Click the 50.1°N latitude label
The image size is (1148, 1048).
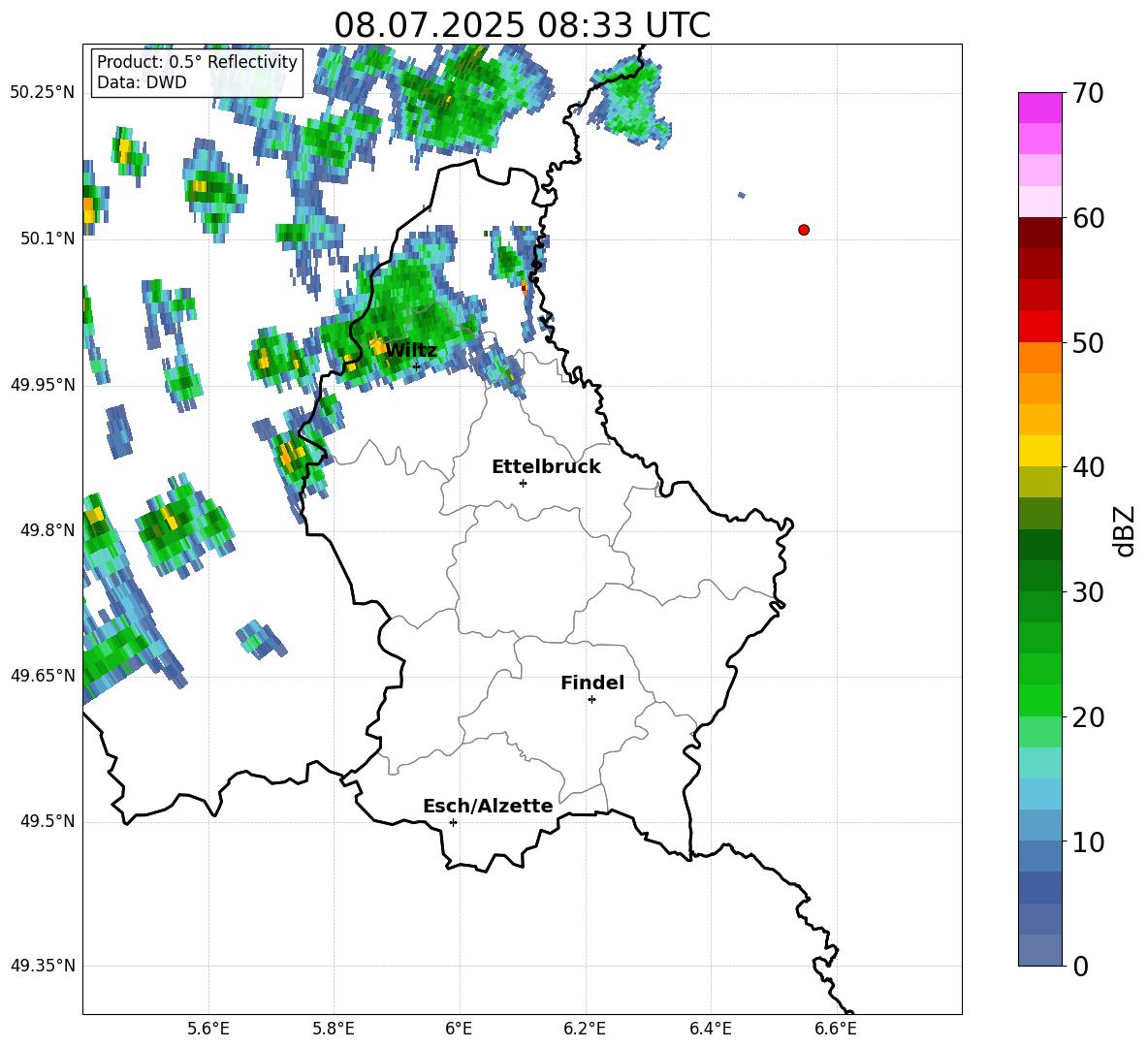pos(48,238)
